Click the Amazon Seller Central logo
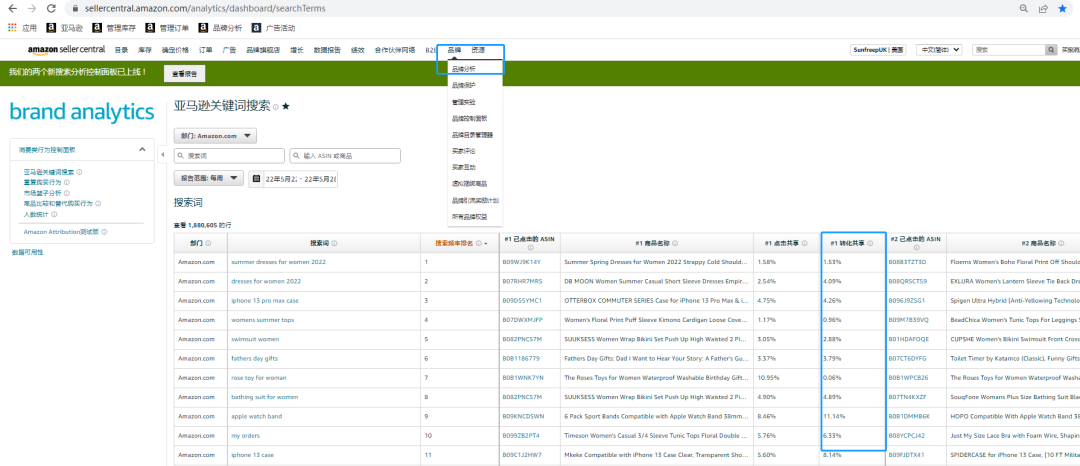1080x466 pixels. (x=66, y=50)
